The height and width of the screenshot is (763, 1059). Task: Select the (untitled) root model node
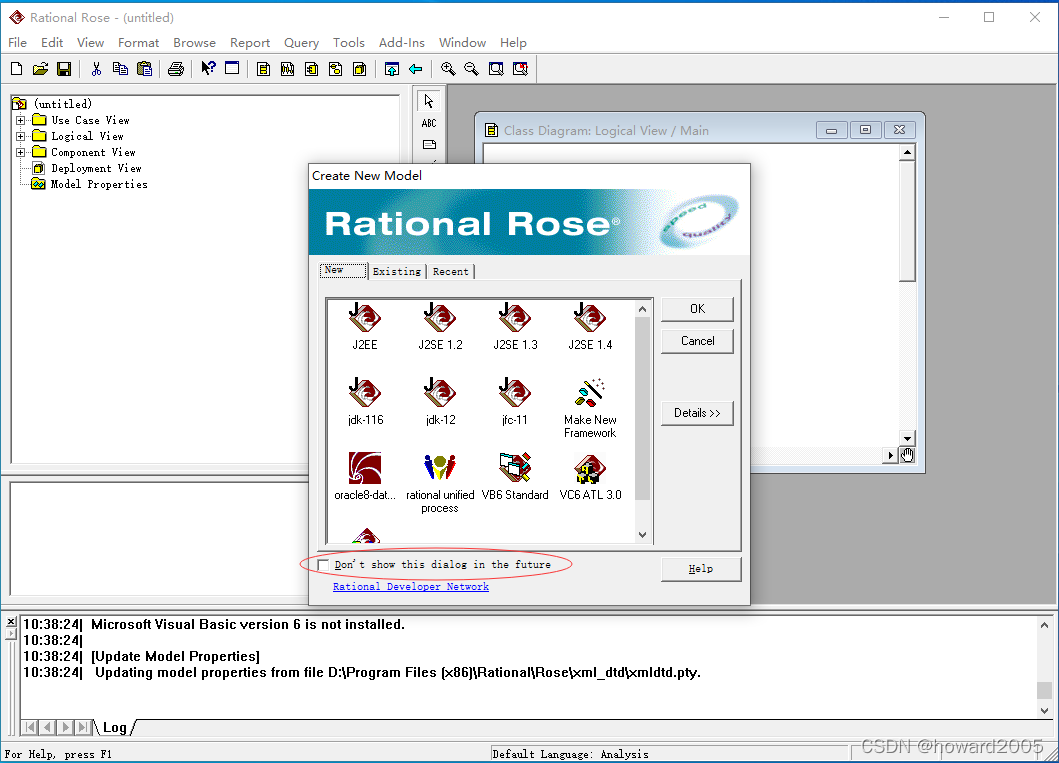tap(63, 104)
